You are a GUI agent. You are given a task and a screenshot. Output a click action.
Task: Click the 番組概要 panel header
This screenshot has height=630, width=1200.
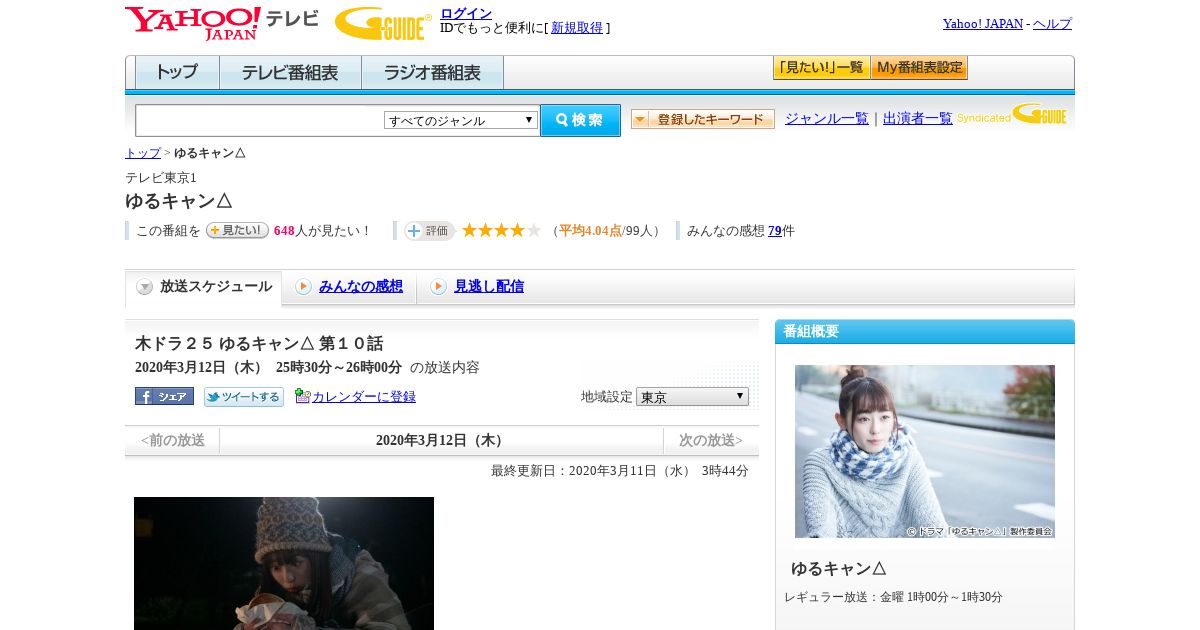point(925,332)
